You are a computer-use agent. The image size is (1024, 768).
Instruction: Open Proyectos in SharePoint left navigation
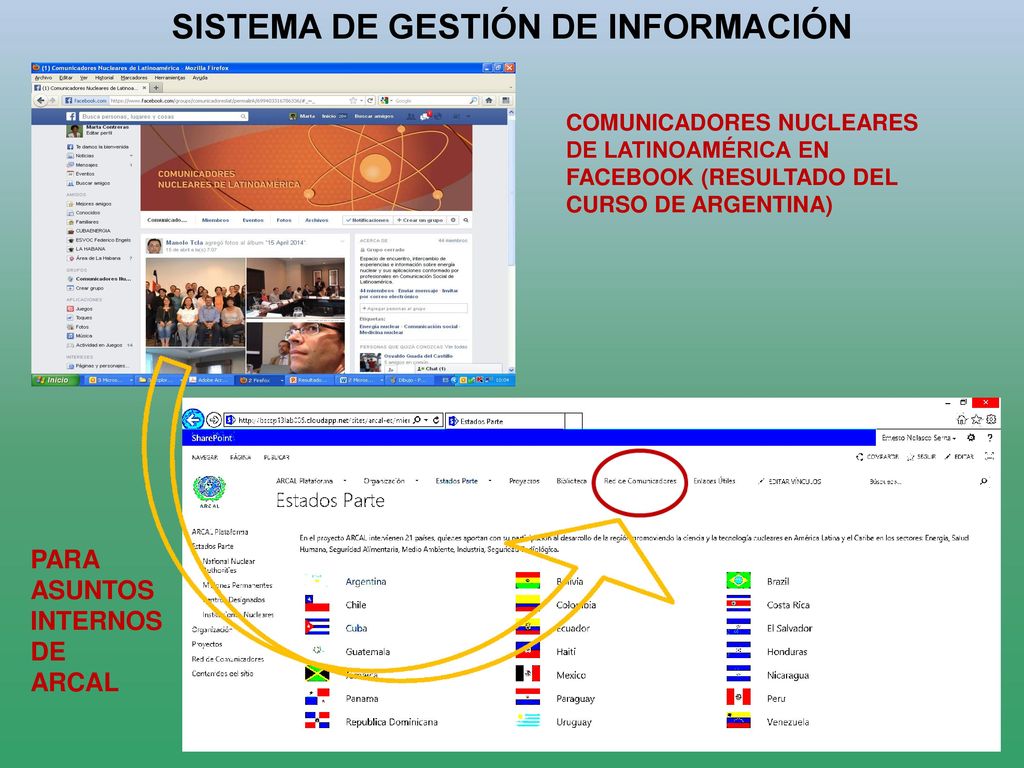click(x=207, y=644)
